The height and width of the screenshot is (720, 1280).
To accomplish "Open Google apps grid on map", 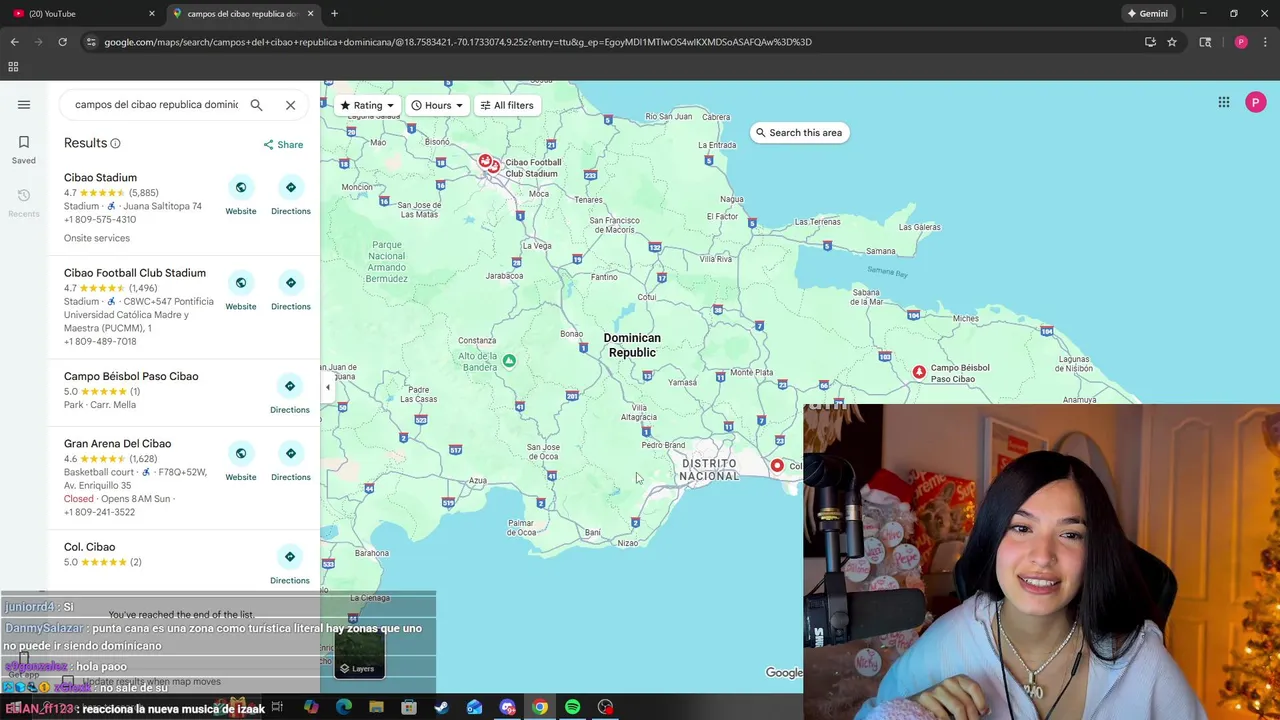I will [x=1223, y=102].
